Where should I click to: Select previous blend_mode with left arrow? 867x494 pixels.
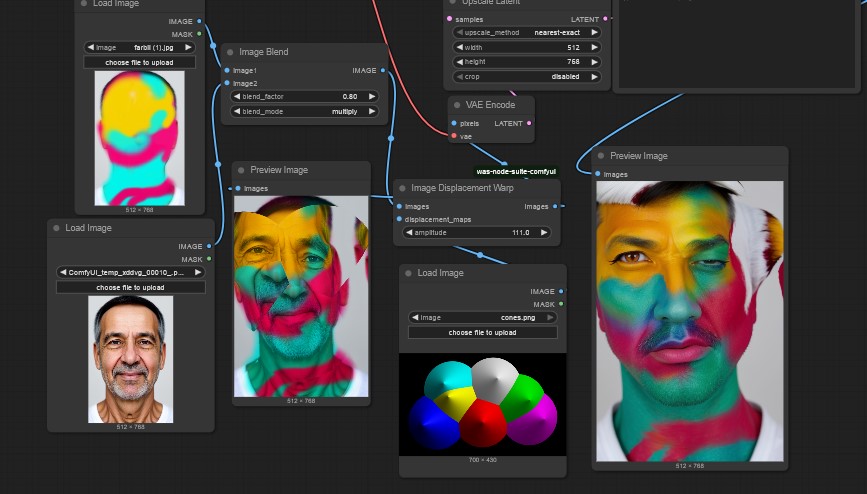click(237, 111)
